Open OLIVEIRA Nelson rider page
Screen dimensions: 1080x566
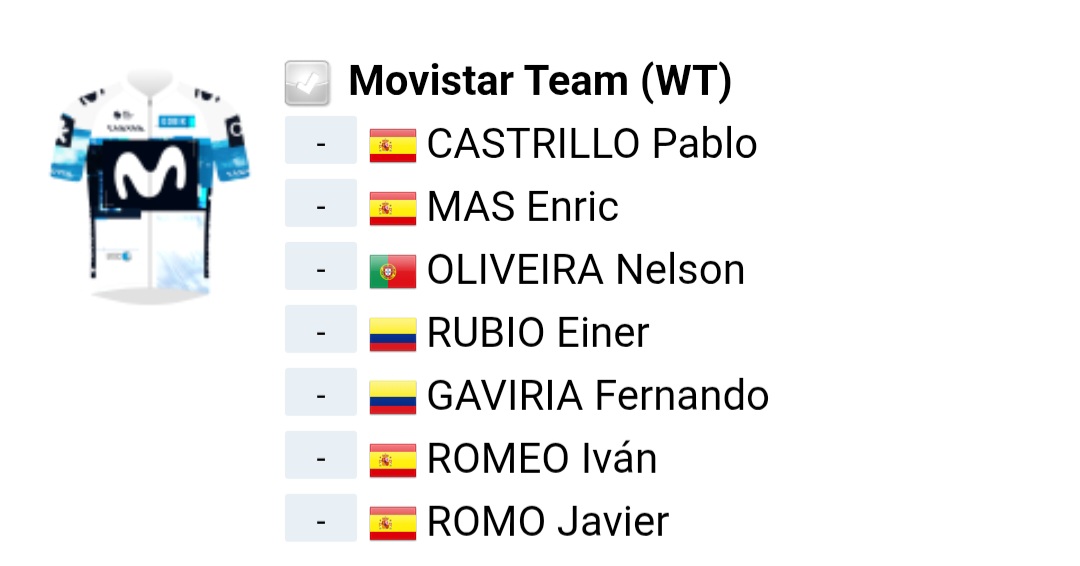(x=586, y=270)
